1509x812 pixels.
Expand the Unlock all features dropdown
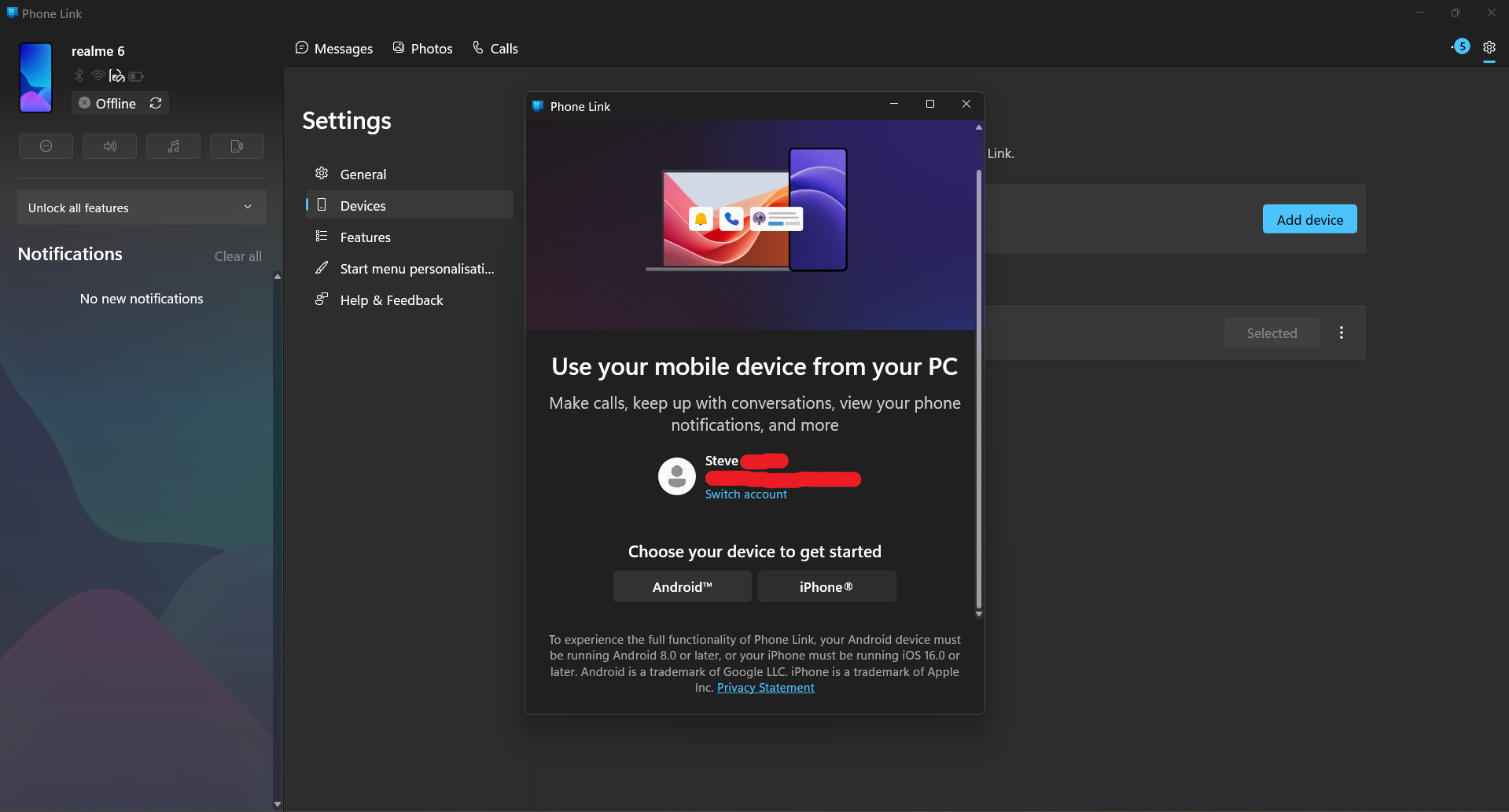(142, 208)
